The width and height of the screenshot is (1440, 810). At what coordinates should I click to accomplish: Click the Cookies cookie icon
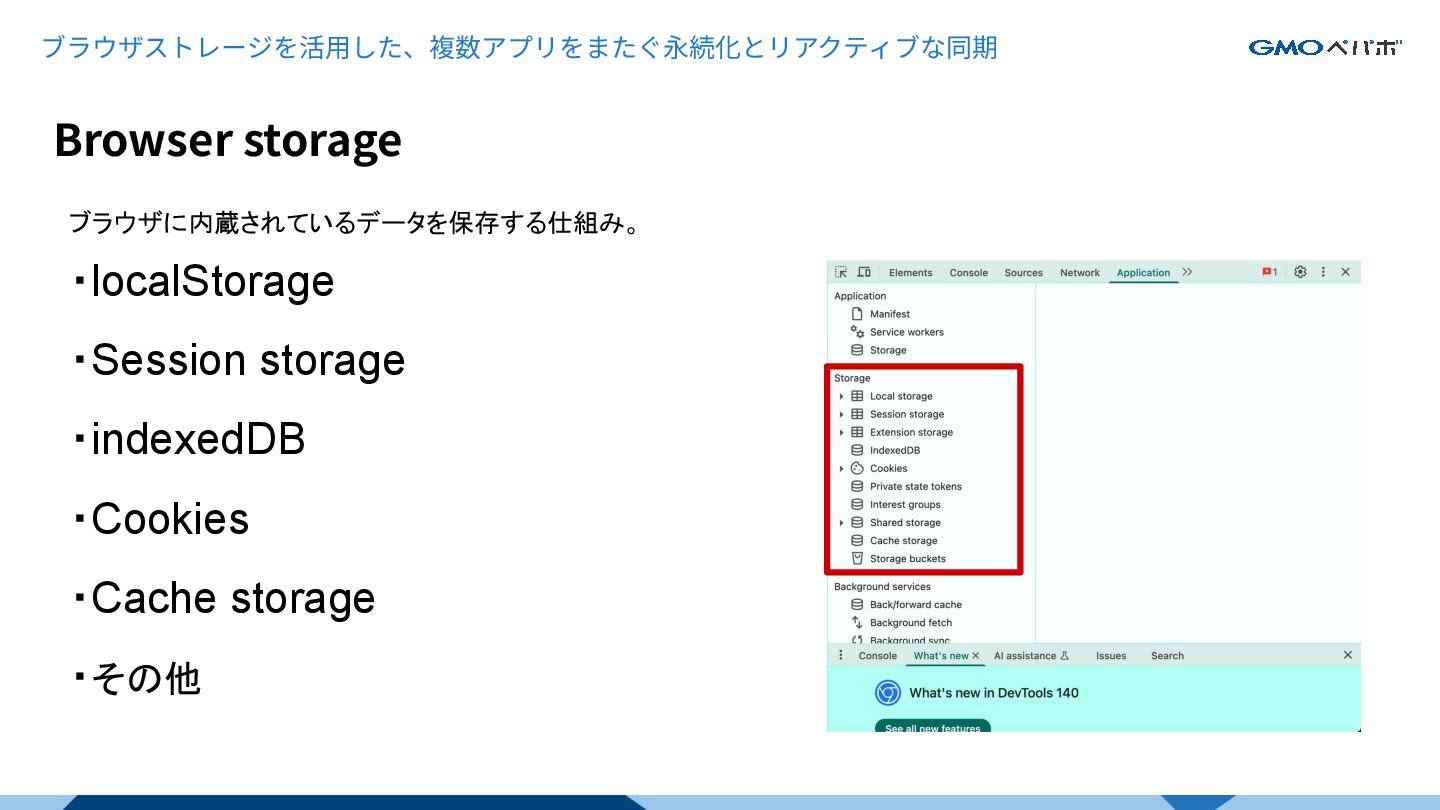tap(857, 468)
